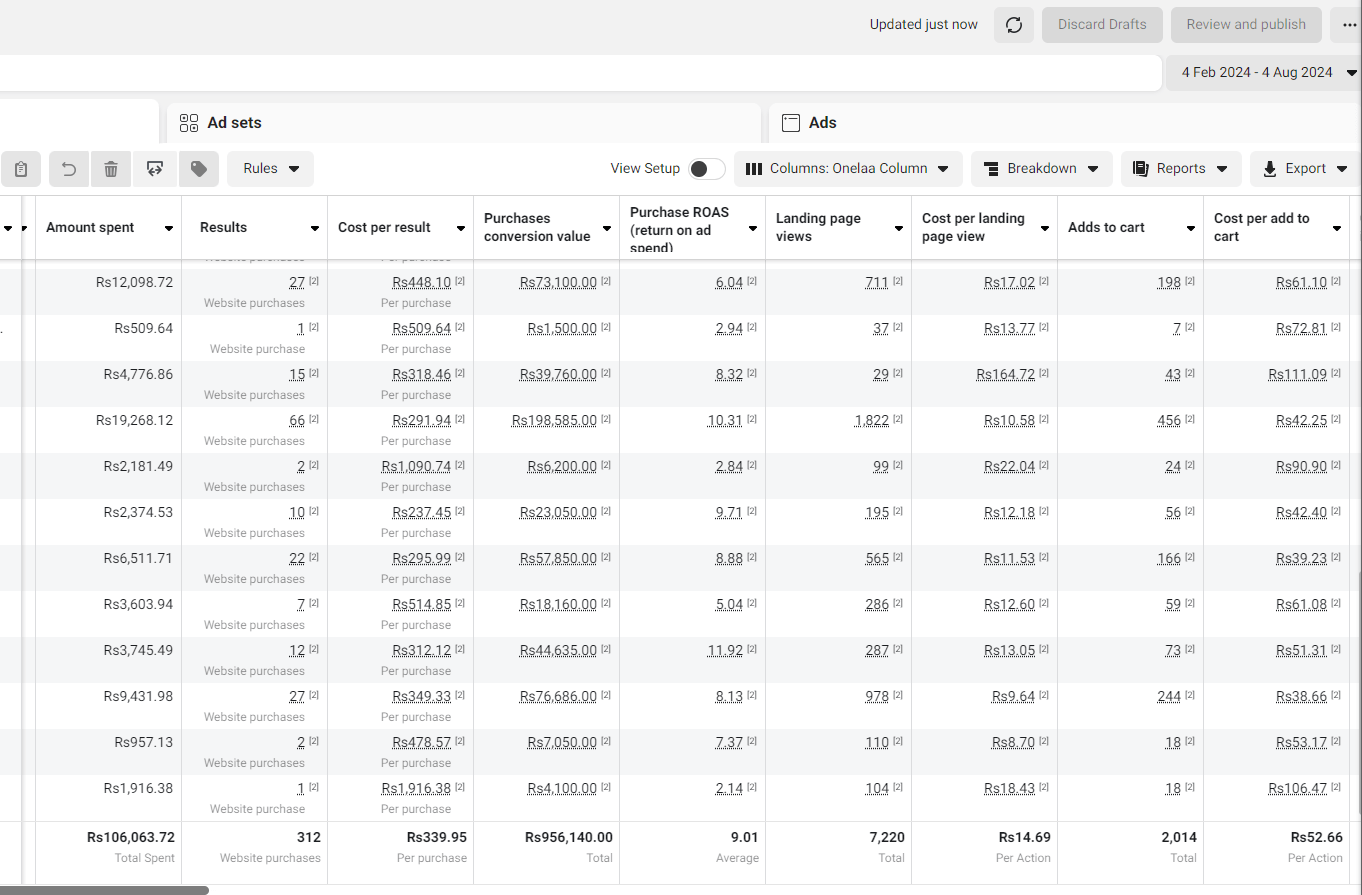The height and width of the screenshot is (895, 1362).
Task: Click the Discard Drafts button
Action: (x=1102, y=25)
